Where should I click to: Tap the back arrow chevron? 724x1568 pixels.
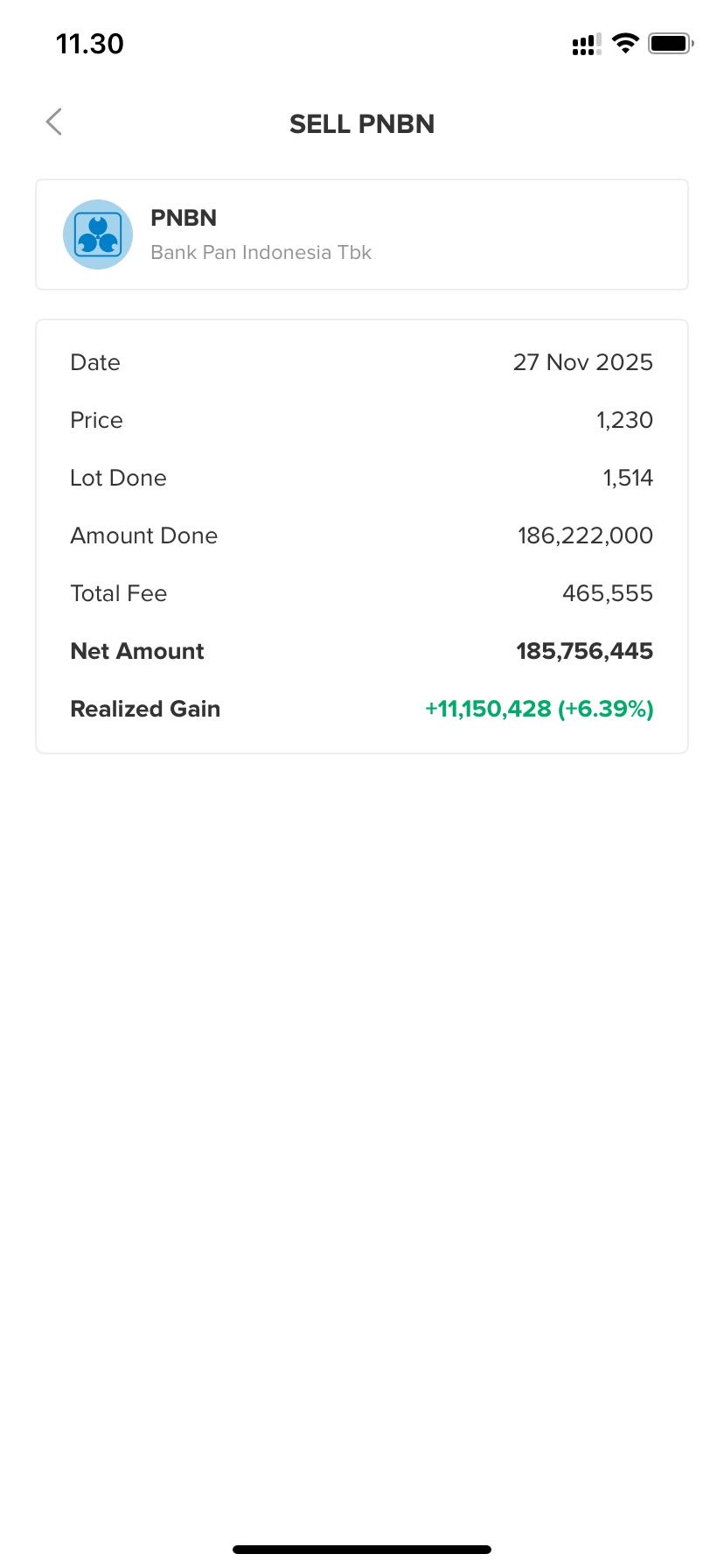pyautogui.click(x=54, y=122)
